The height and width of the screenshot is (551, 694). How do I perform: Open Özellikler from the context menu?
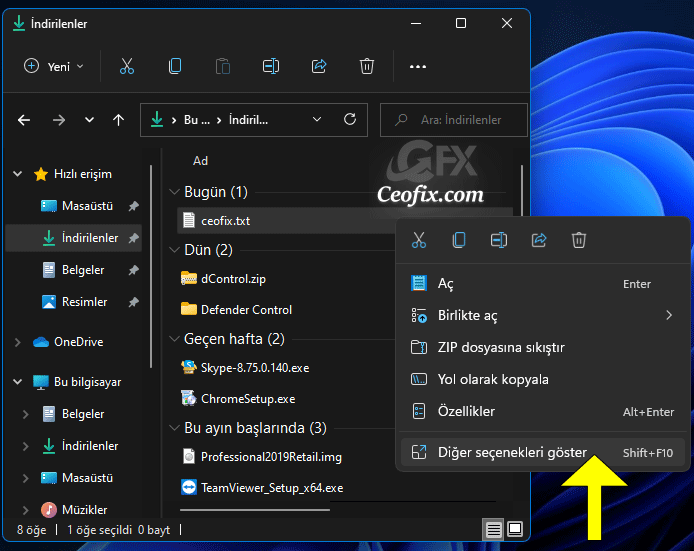click(x=543, y=411)
